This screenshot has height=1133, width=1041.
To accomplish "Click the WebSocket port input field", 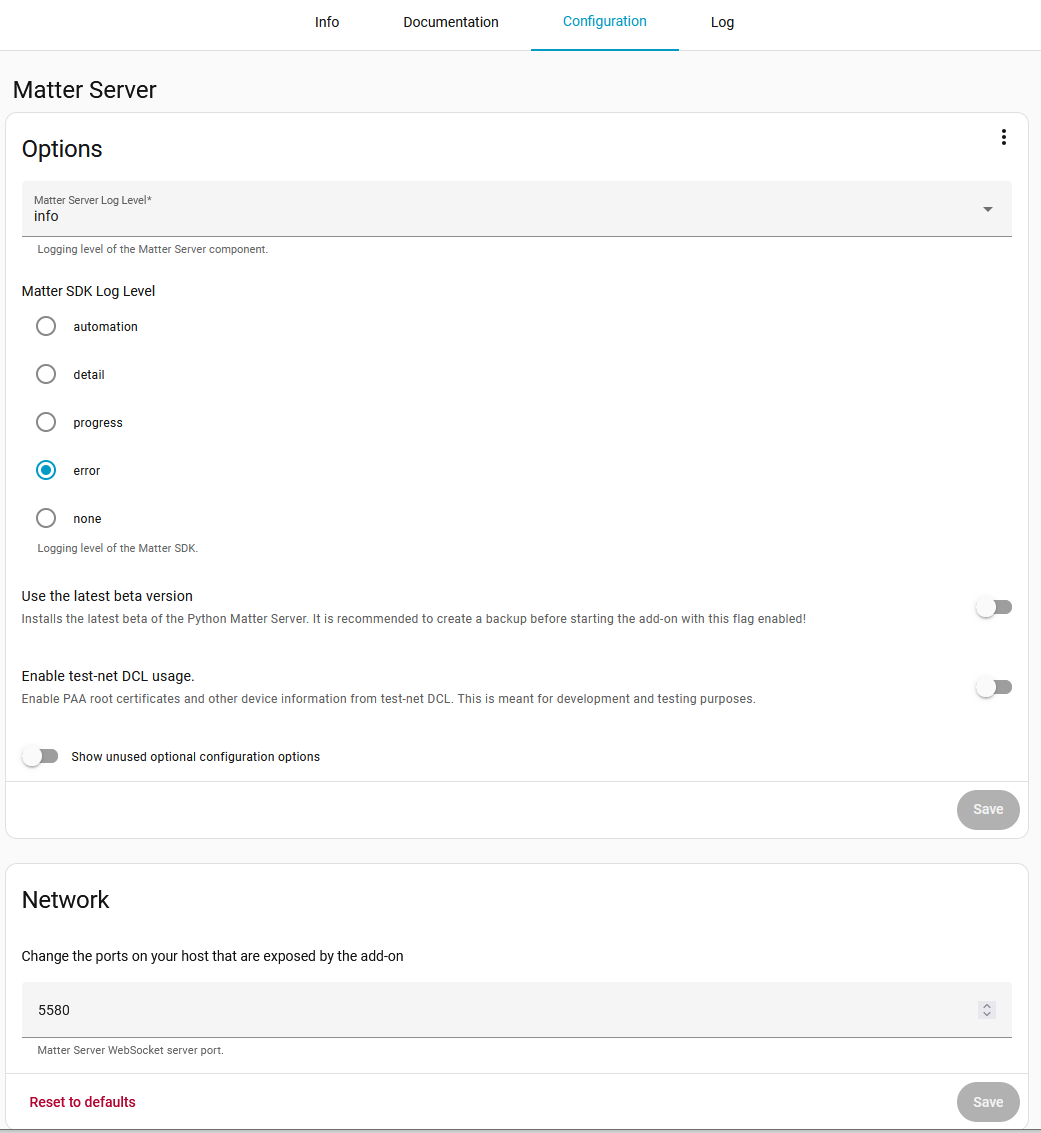I will click(400, 1010).
